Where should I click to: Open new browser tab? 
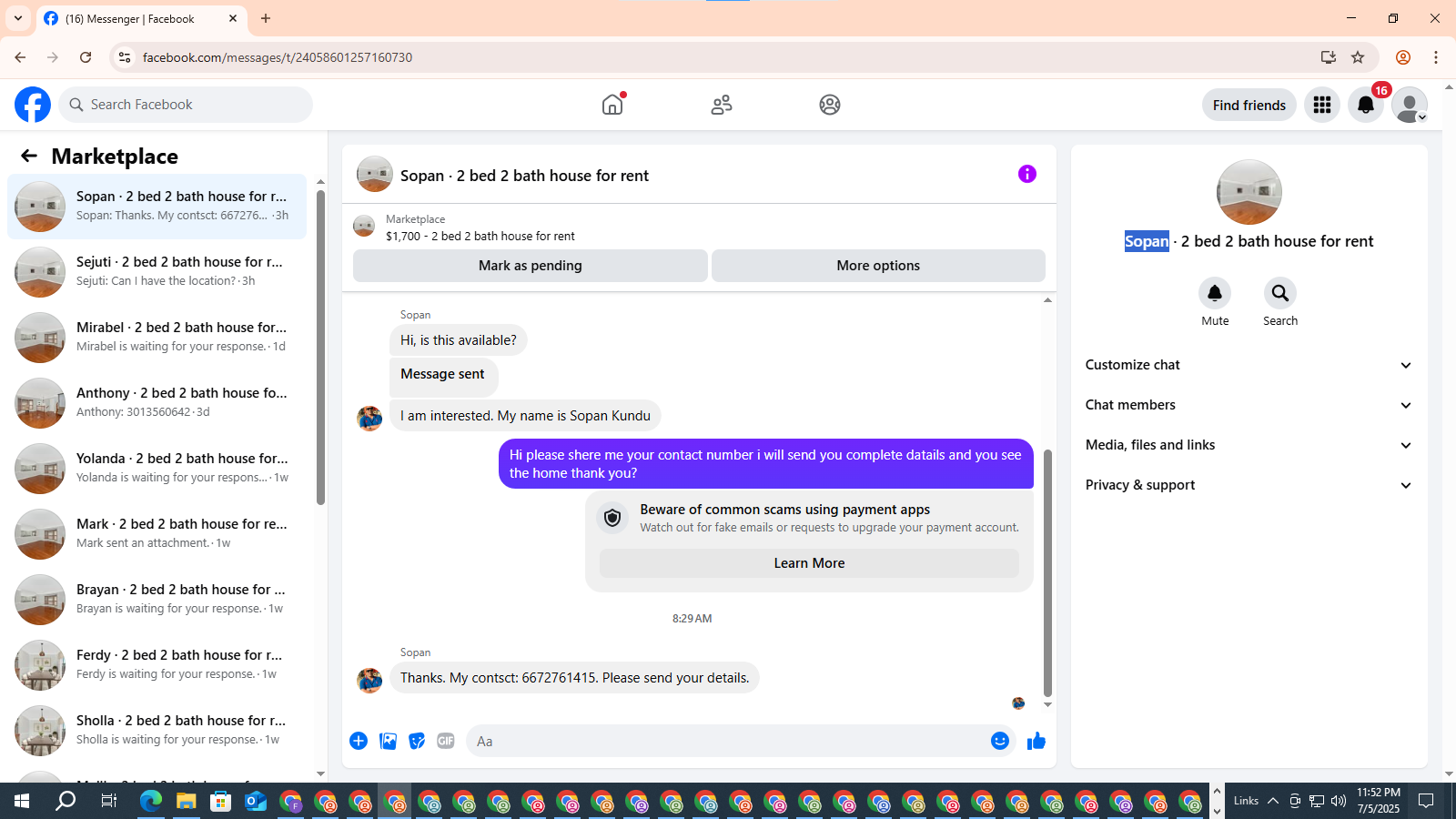pos(266,18)
